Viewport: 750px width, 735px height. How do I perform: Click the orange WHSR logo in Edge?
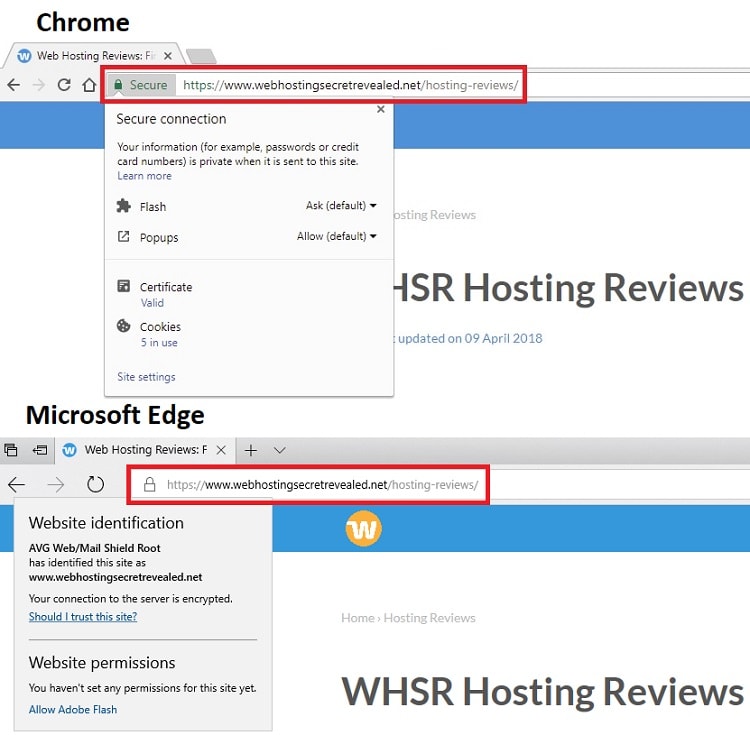364,528
